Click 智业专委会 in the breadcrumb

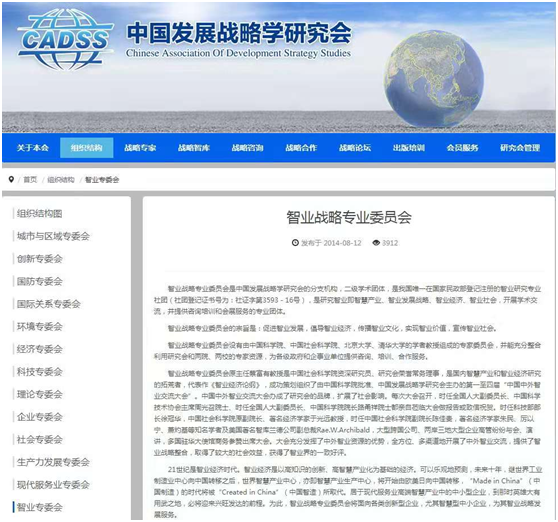click(102, 180)
